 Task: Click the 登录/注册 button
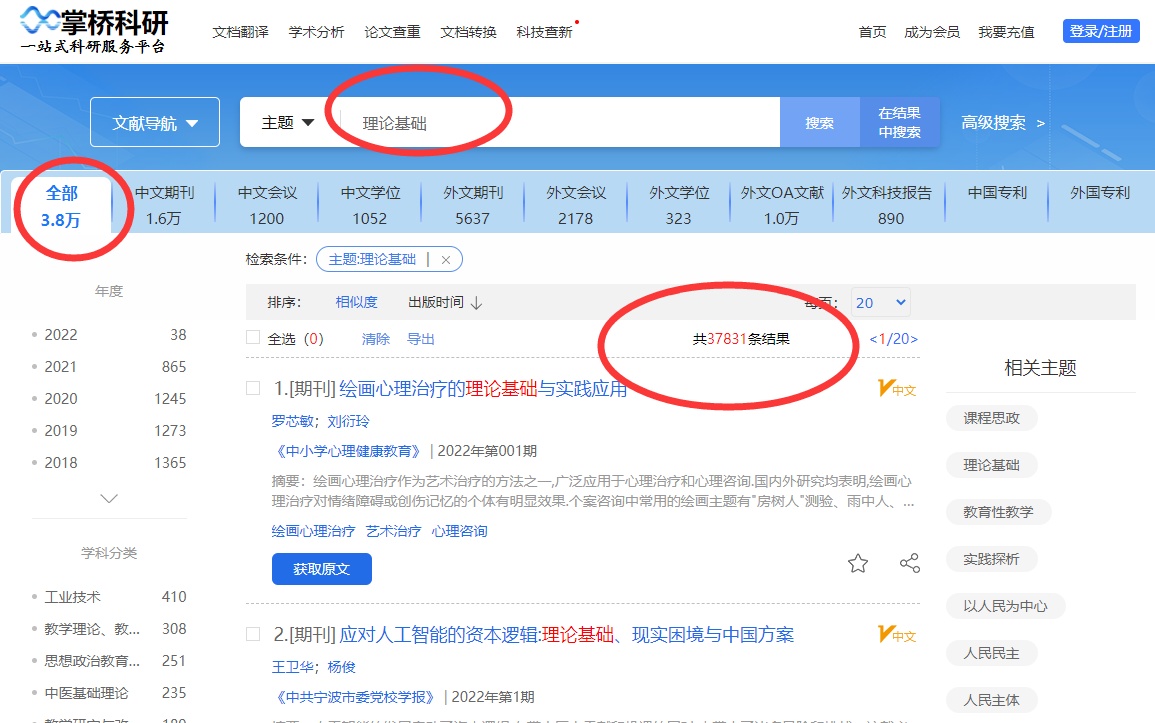pyautogui.click(x=1101, y=31)
